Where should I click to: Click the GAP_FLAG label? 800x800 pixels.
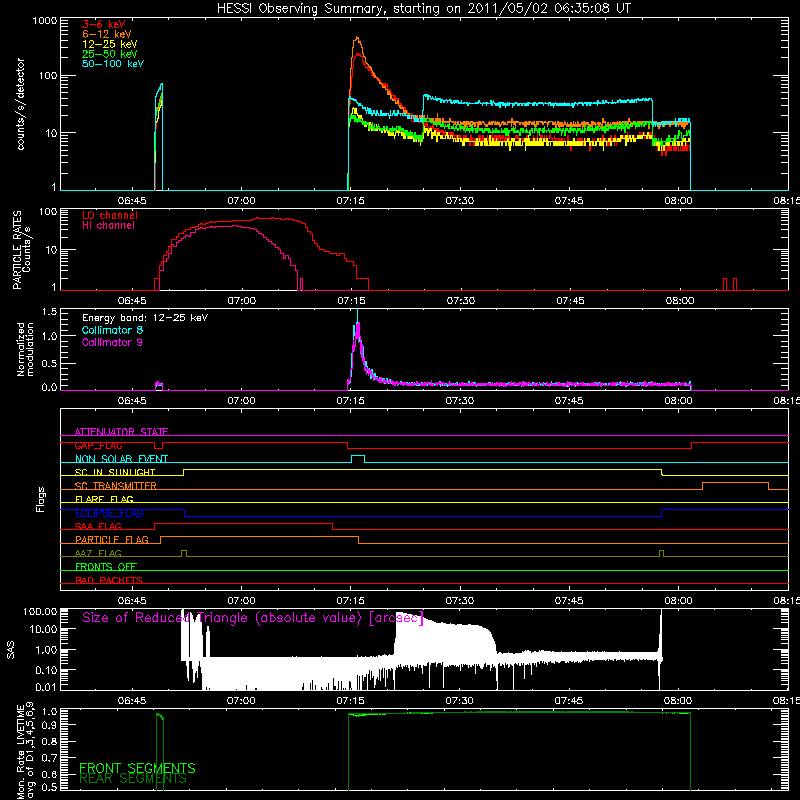click(98, 445)
